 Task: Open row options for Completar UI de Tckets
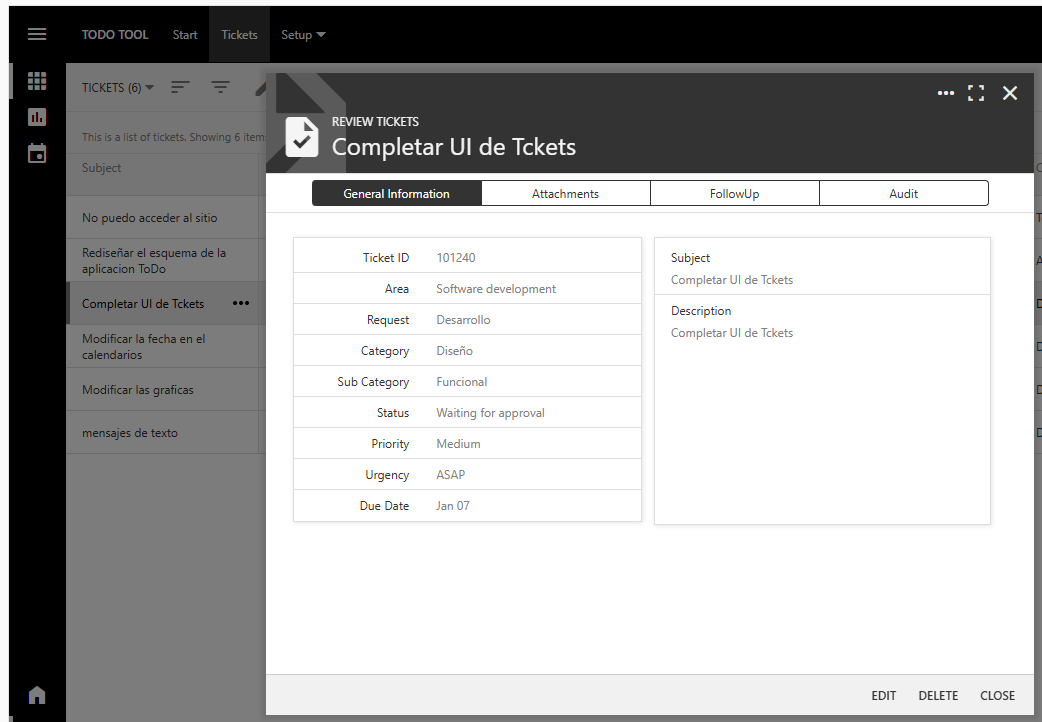[x=241, y=304]
